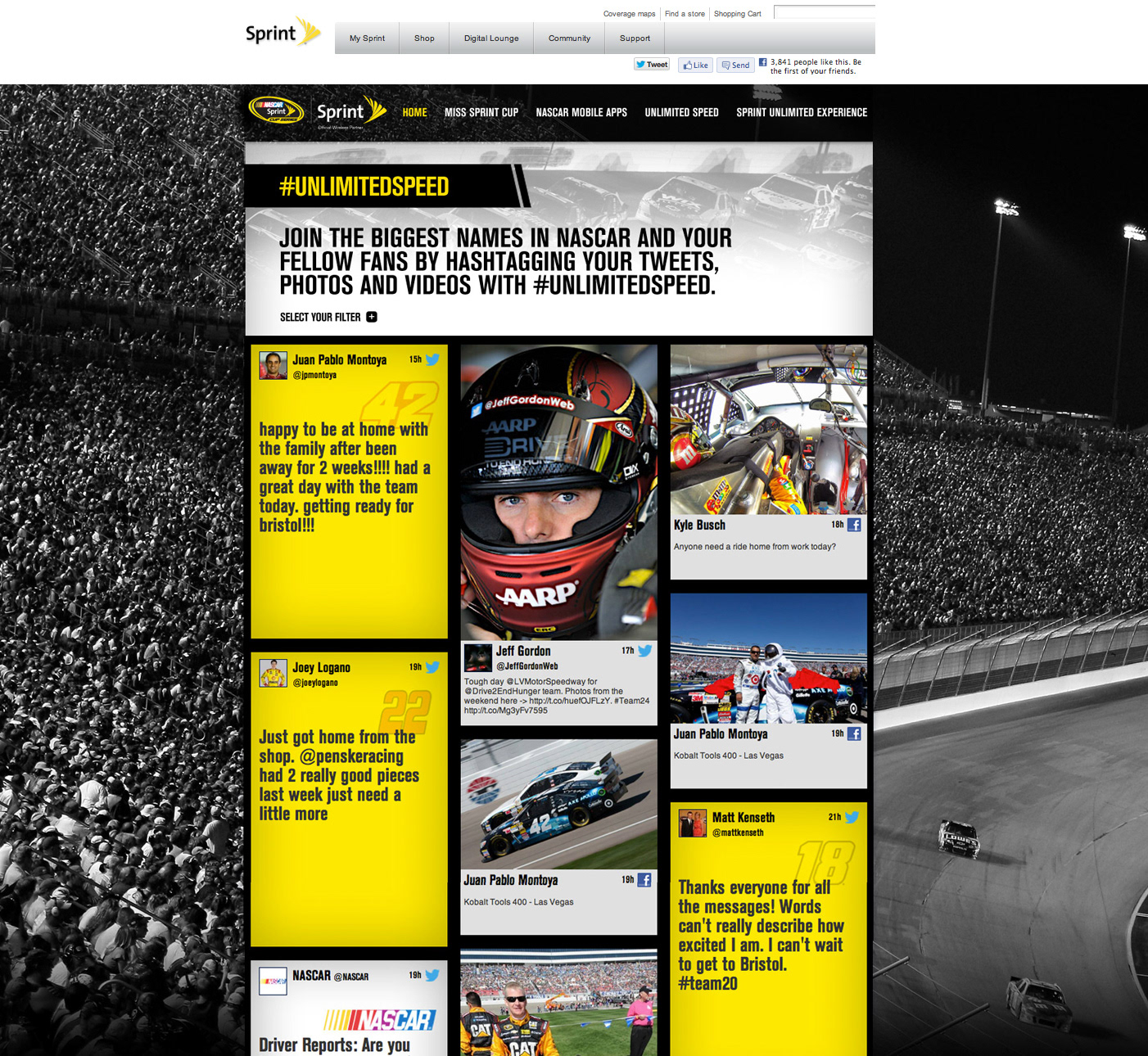
Task: Open the Miss Sprint Cup page
Action: (481, 112)
